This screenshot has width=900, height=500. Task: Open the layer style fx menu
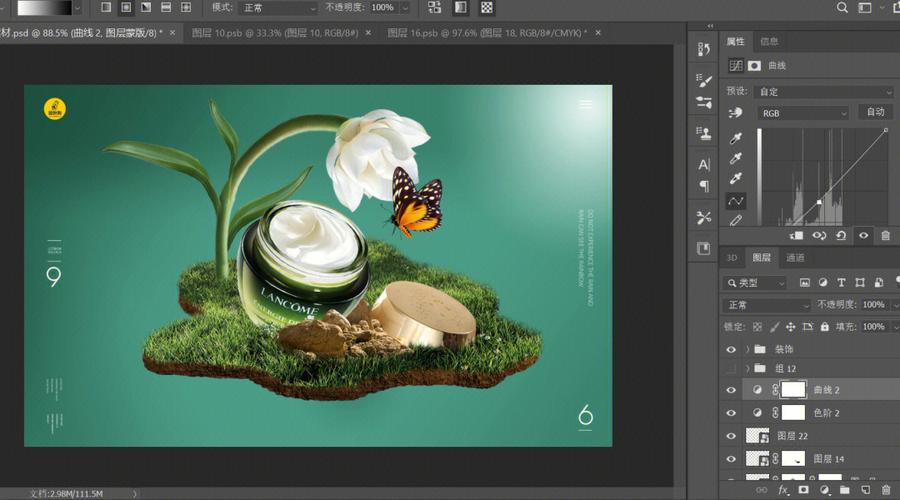pyautogui.click(x=783, y=490)
